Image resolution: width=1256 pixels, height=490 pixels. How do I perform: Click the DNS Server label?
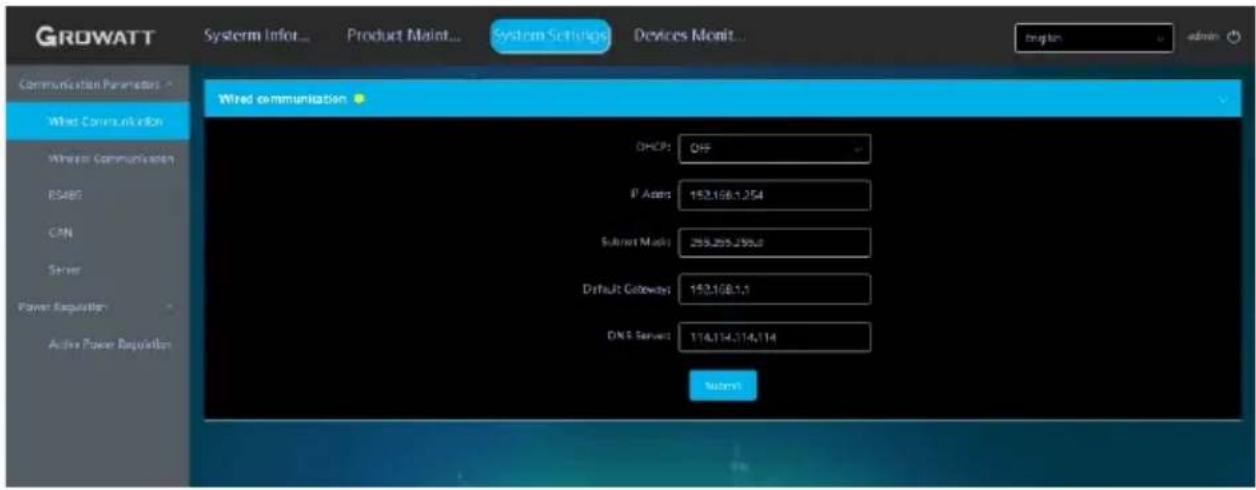point(640,337)
